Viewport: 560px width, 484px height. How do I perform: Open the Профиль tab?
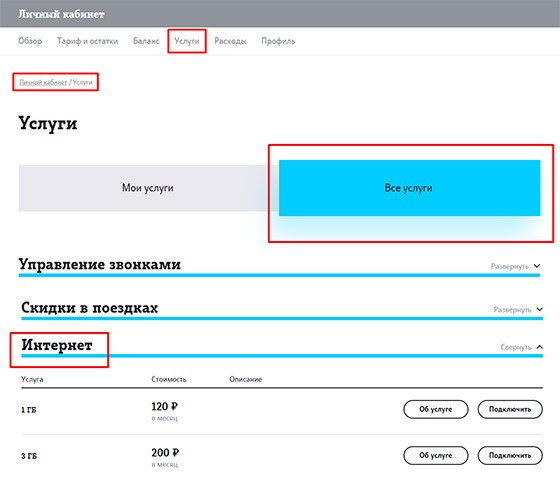278,41
